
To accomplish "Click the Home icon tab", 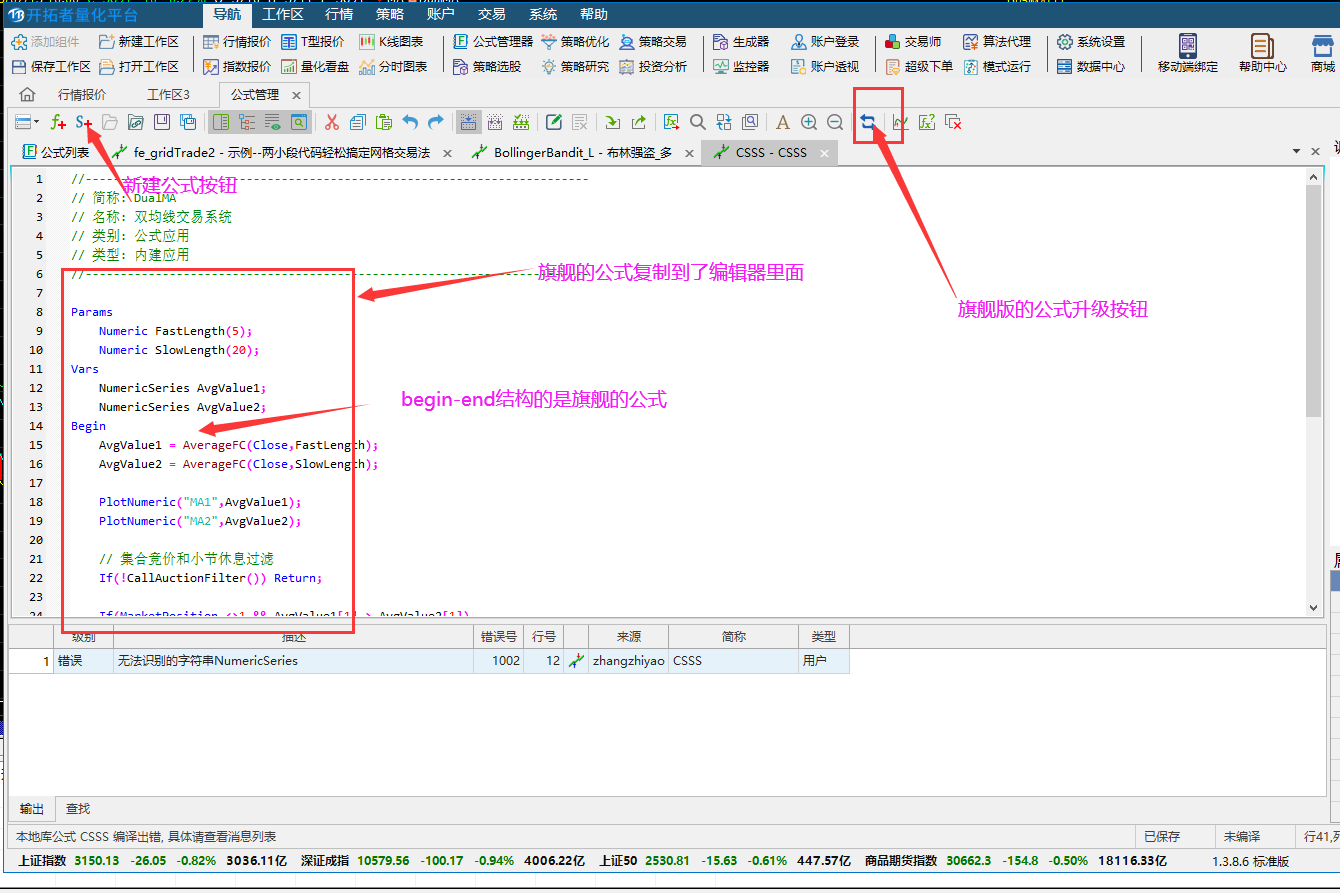I will [x=27, y=94].
